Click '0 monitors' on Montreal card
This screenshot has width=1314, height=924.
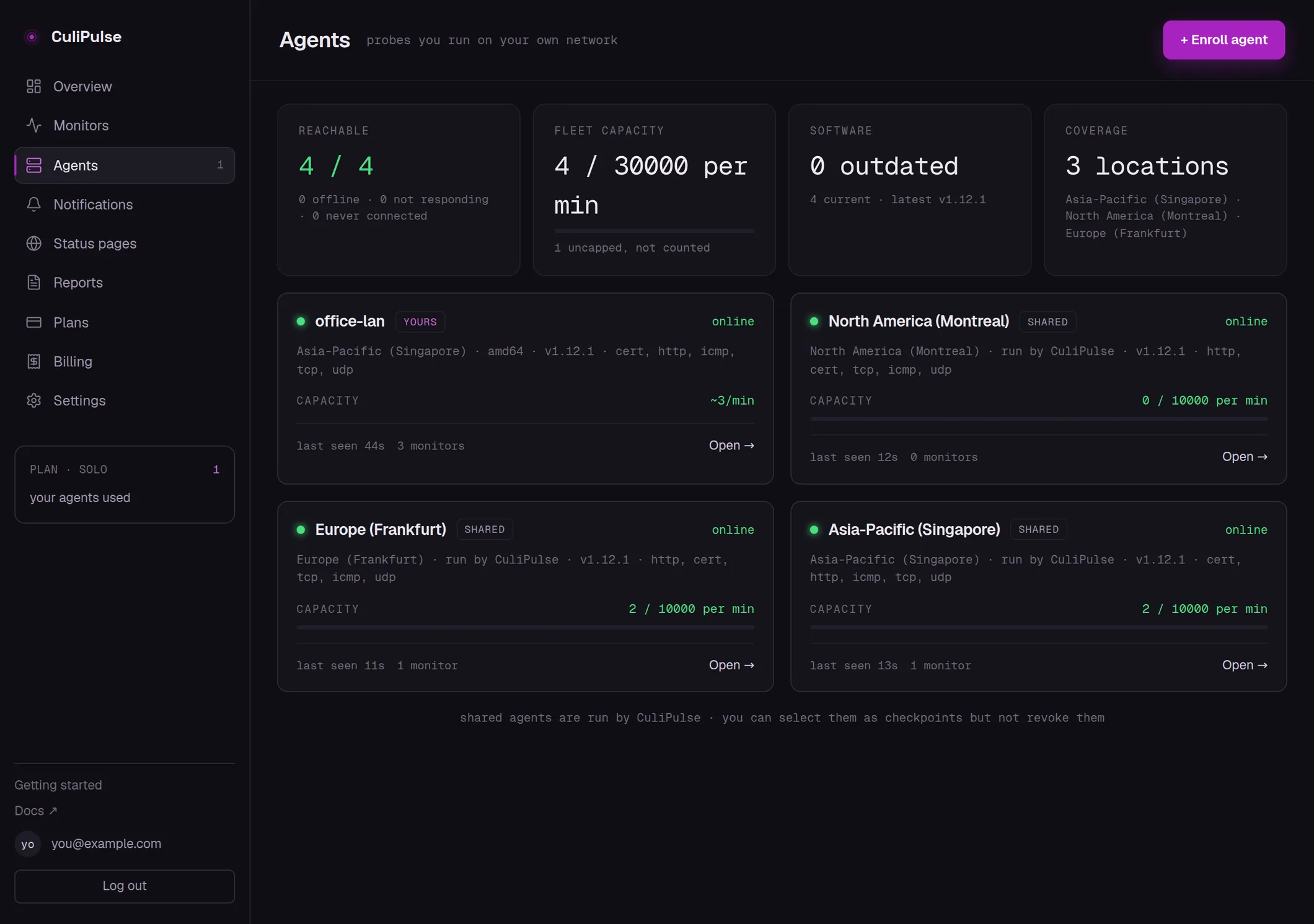coord(944,457)
